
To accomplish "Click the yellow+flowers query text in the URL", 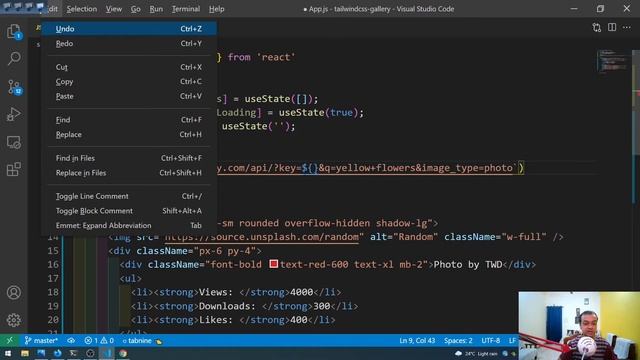I will tap(376, 168).
